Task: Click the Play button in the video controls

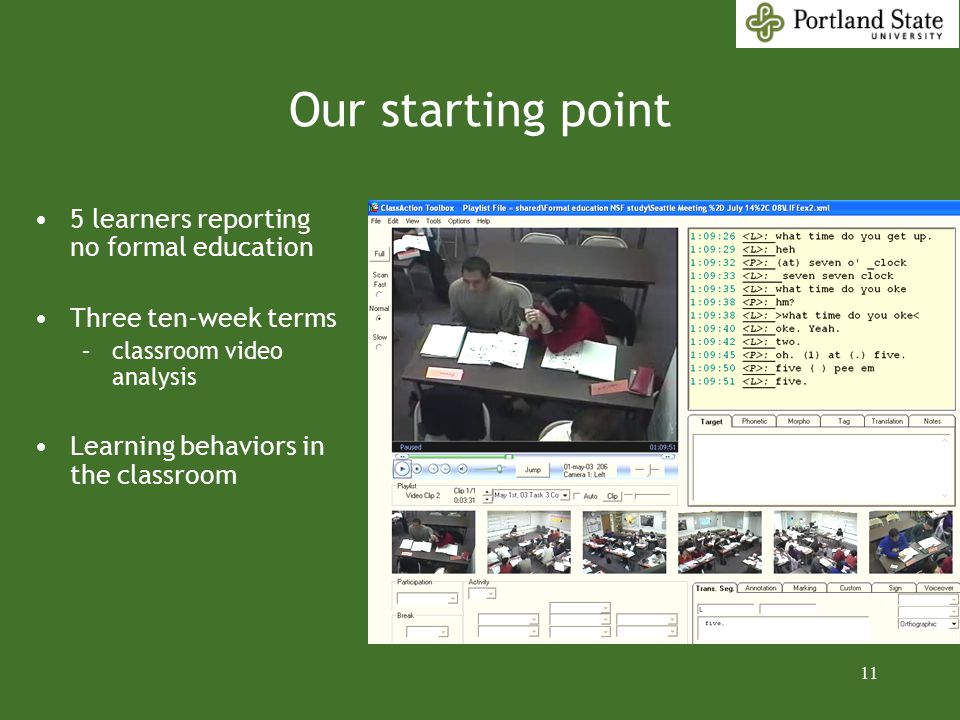Action: tap(402, 469)
